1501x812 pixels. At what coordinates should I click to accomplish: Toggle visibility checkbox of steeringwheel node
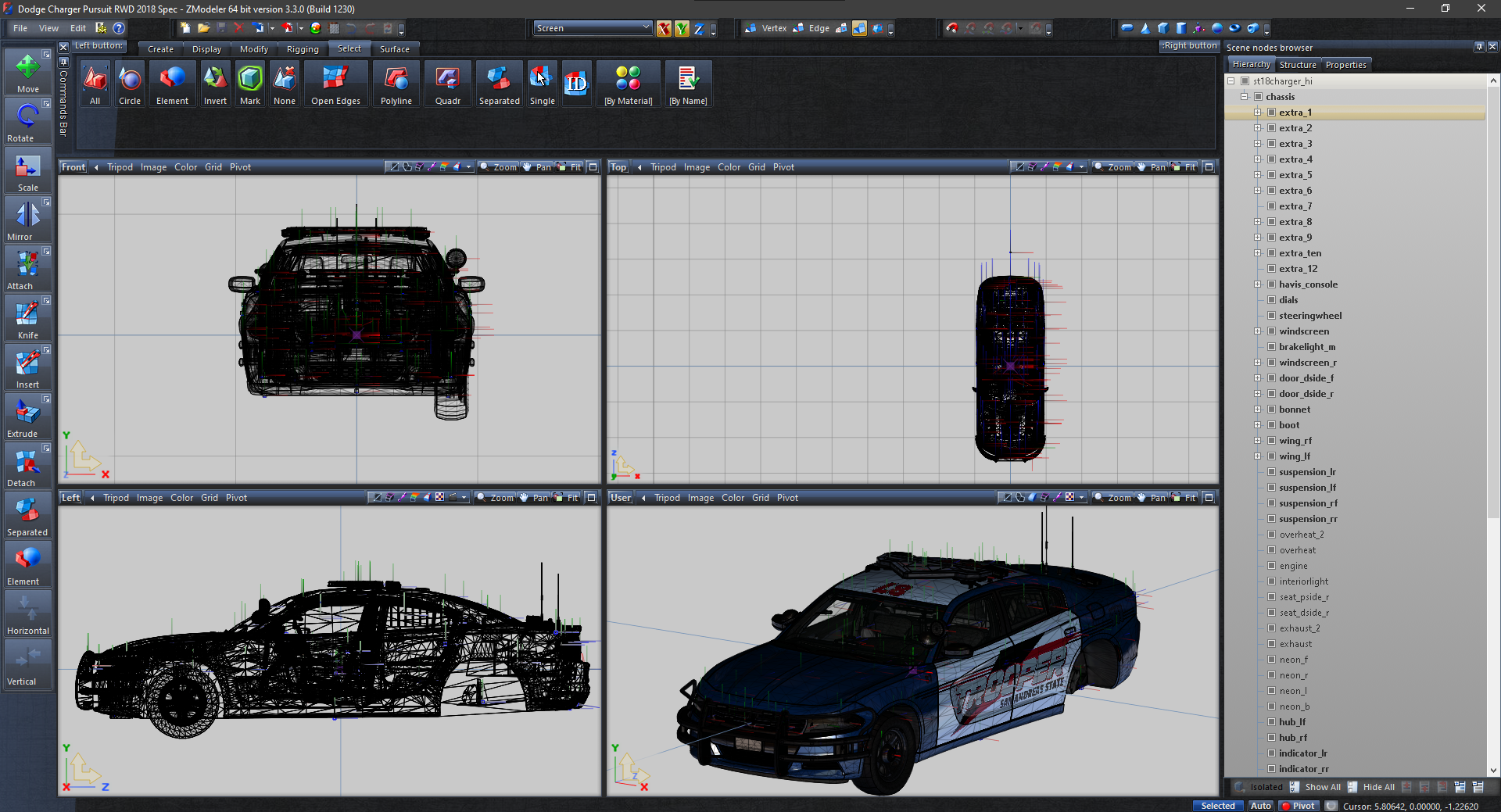[1271, 316]
